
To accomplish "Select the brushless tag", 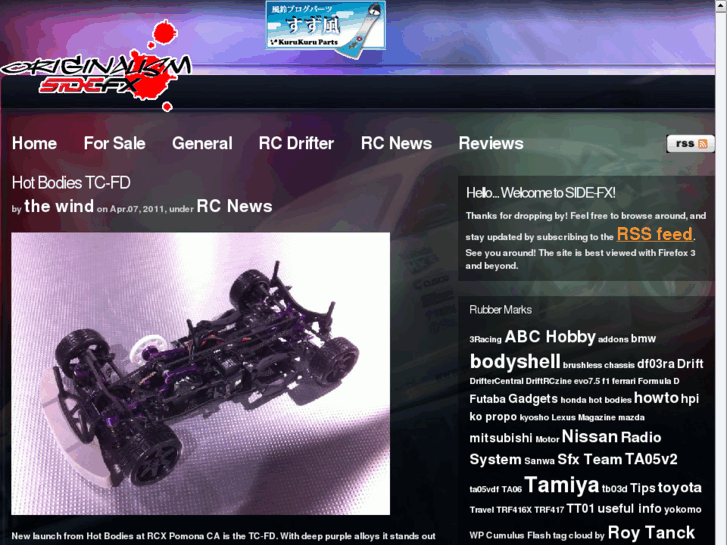I will (582, 365).
